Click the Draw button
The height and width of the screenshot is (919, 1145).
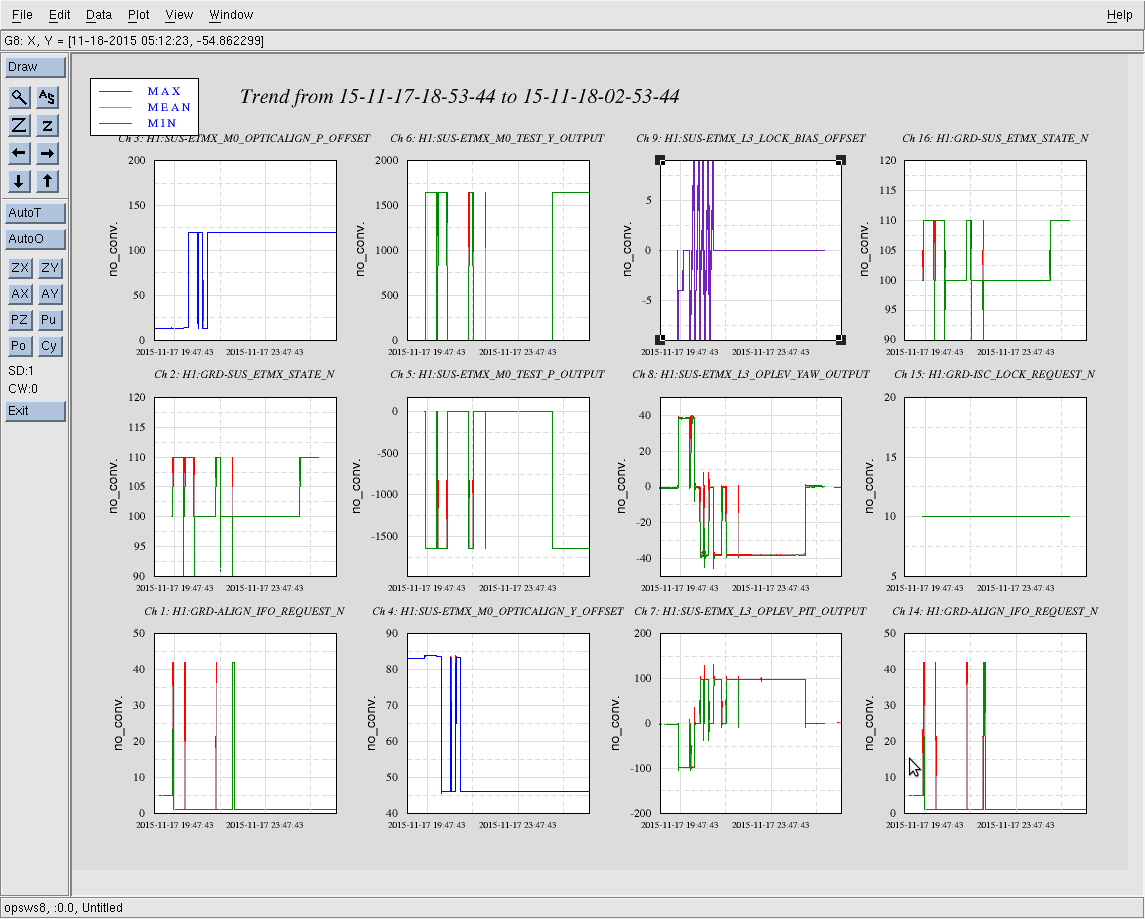click(x=35, y=66)
